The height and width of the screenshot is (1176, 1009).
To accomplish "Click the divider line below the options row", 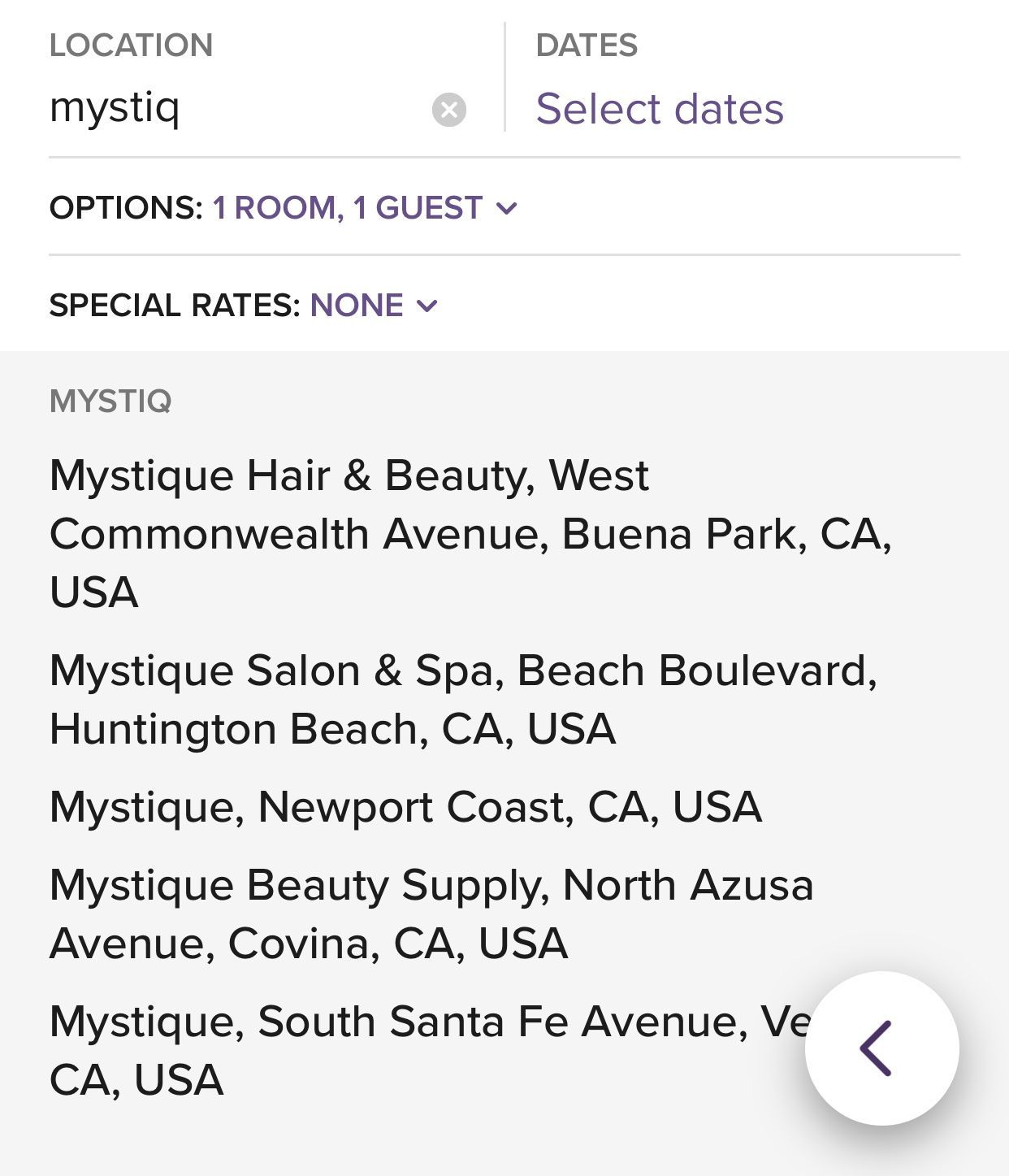I will 504,255.
